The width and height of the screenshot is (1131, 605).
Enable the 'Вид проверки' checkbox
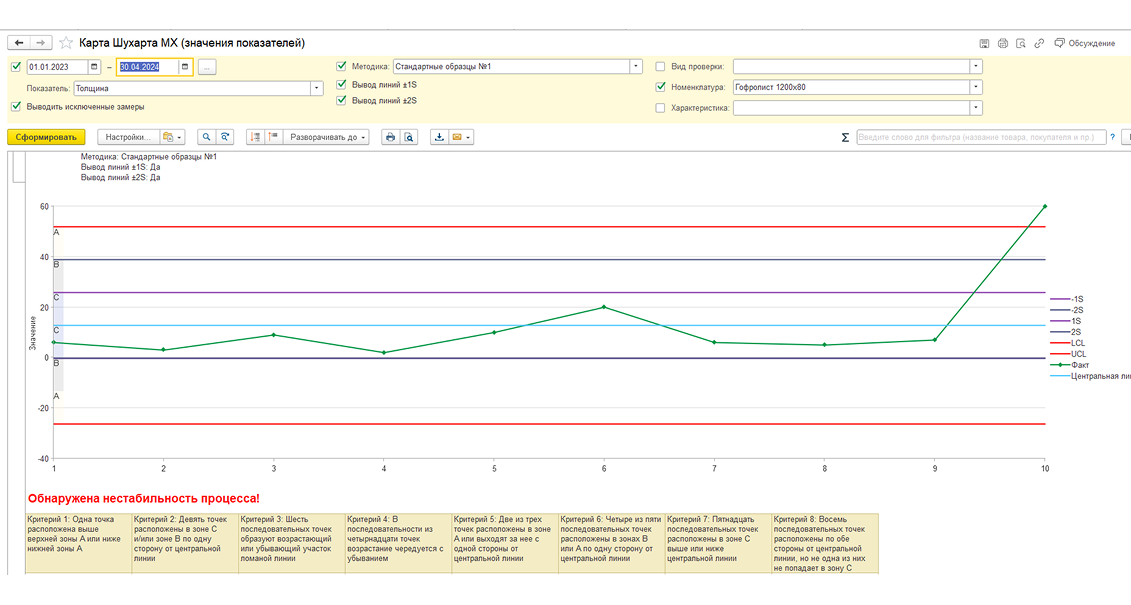(x=660, y=66)
